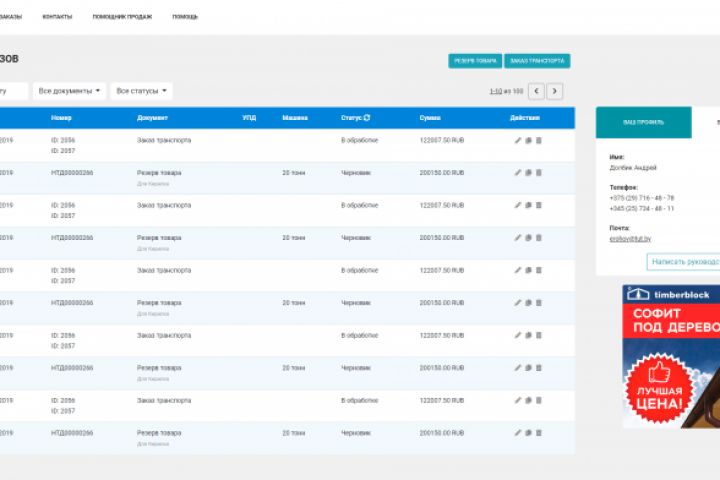Copy the first row Заказ транспорта order
This screenshot has width=720, height=480.
529,141
